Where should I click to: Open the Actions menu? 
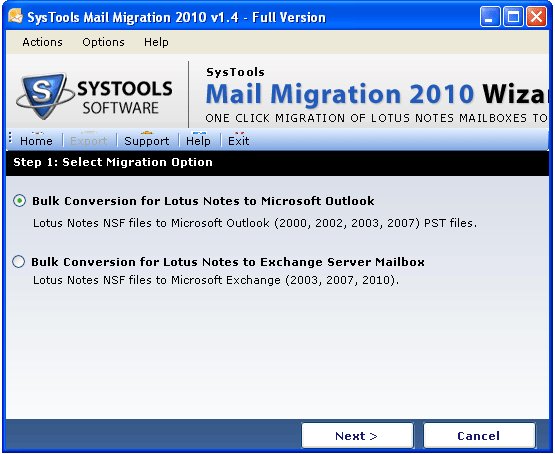42,42
